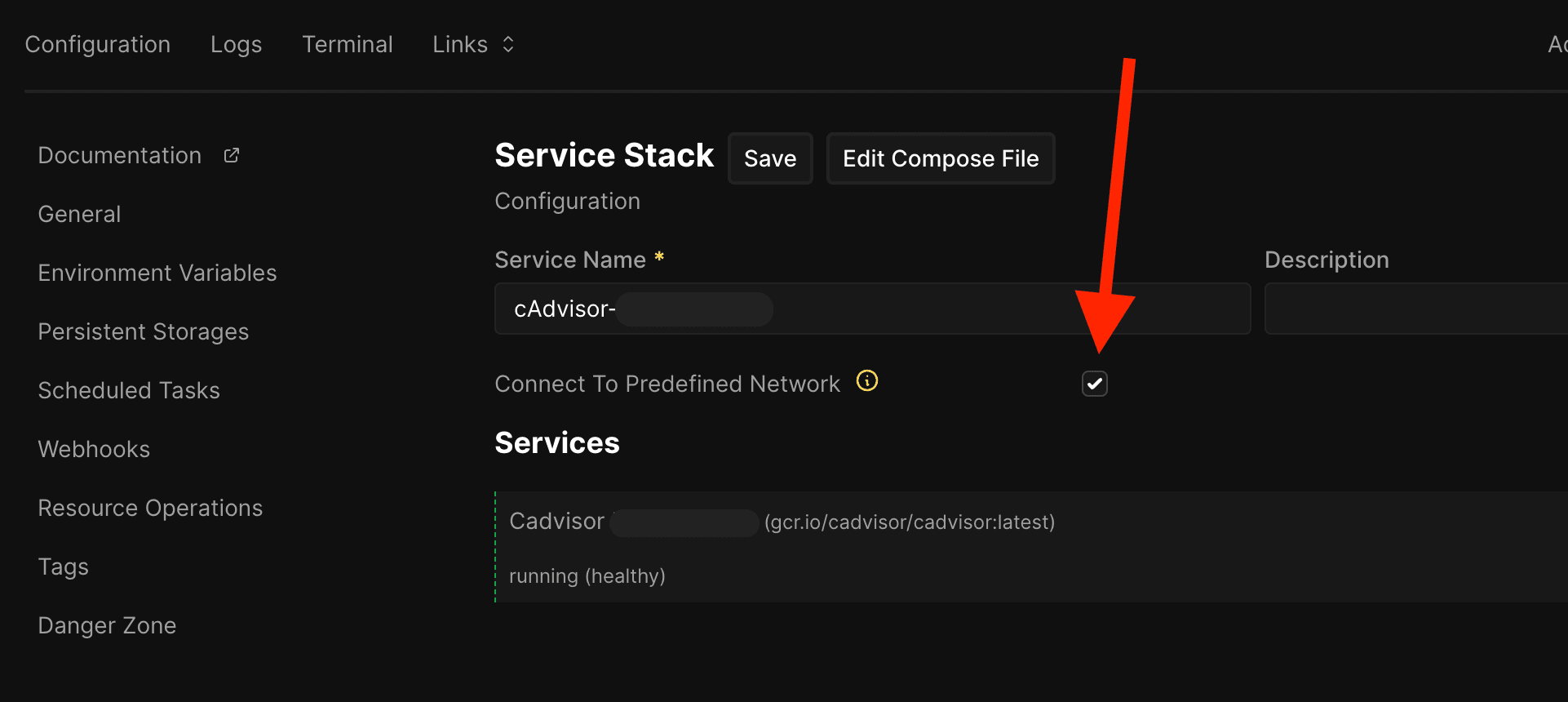The image size is (1568, 702).
Task: Select General in the sidebar
Action: [79, 214]
